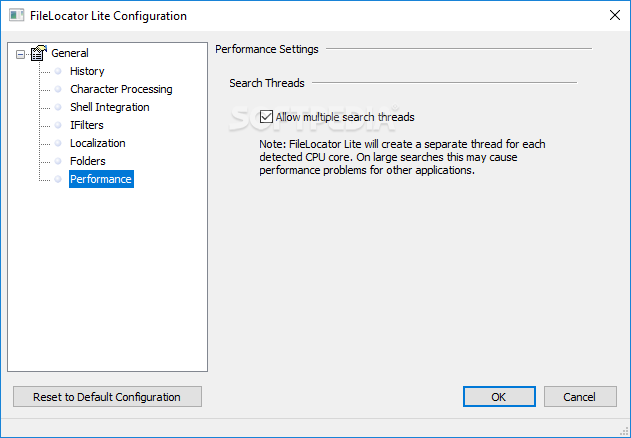The image size is (631, 438).
Task: Click the bullet icon beside Performance
Action: (x=58, y=179)
